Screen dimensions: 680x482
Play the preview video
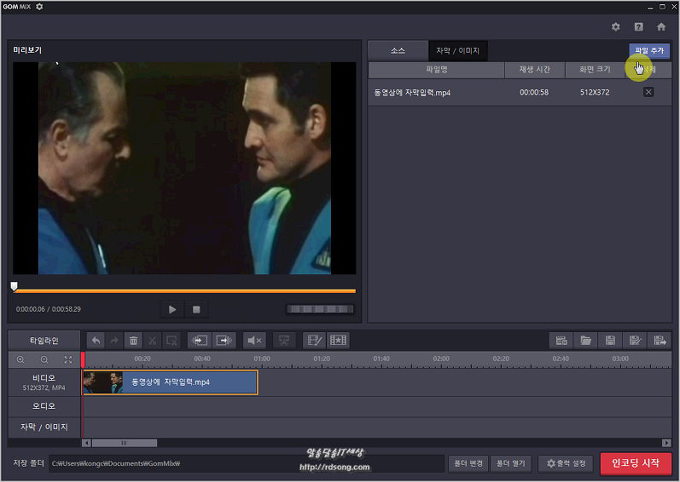coord(172,310)
